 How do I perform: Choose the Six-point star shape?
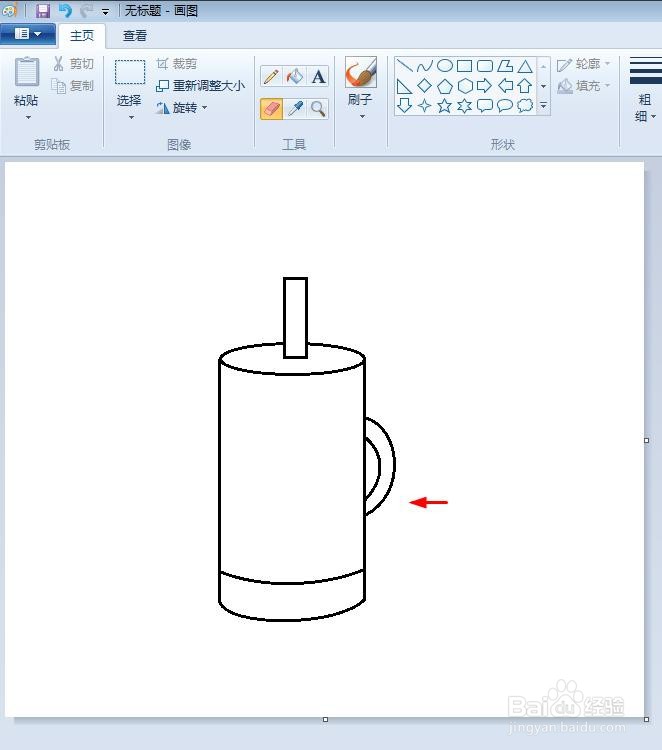pyautogui.click(x=464, y=106)
